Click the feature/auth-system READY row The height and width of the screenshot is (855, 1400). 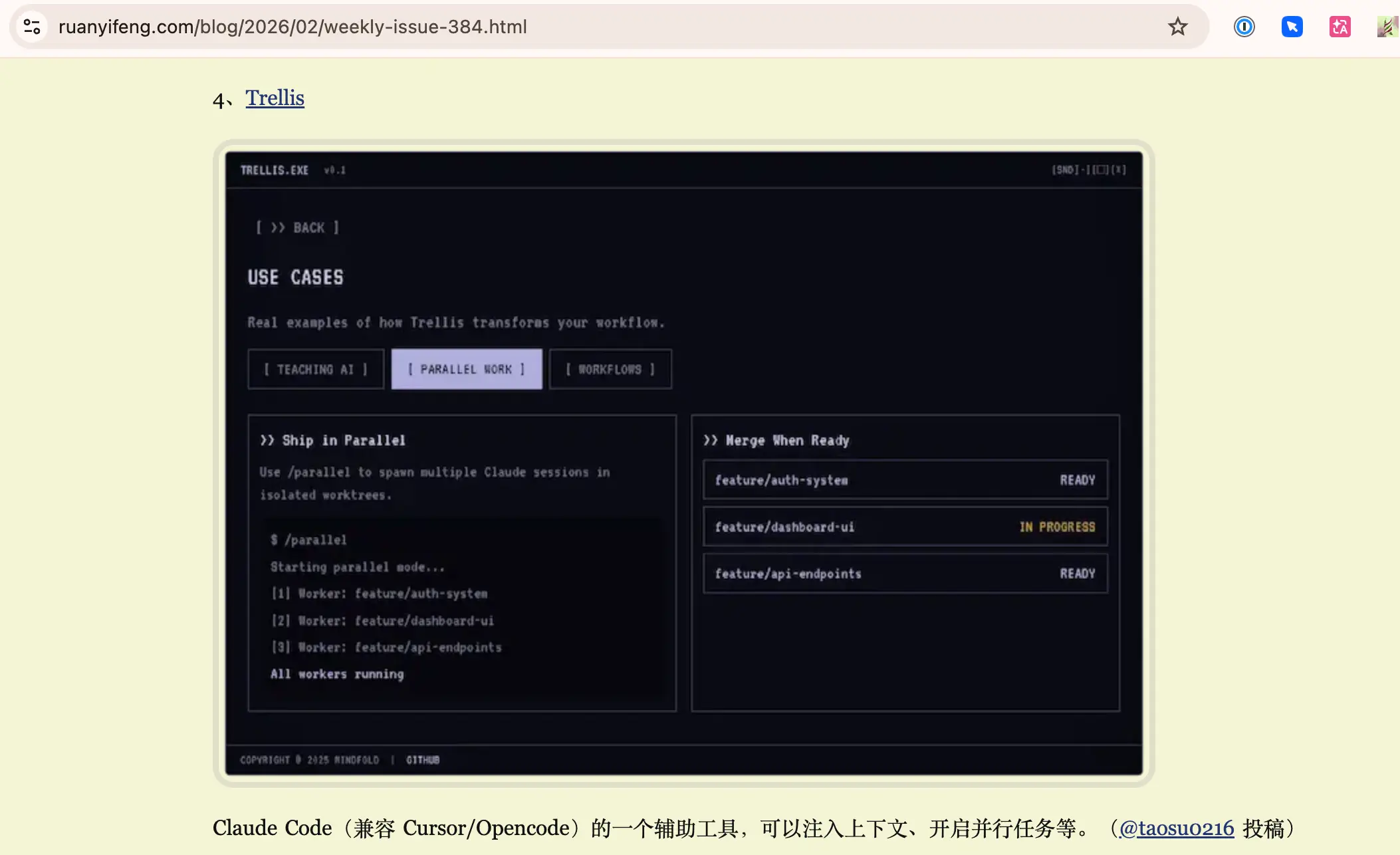(905, 480)
